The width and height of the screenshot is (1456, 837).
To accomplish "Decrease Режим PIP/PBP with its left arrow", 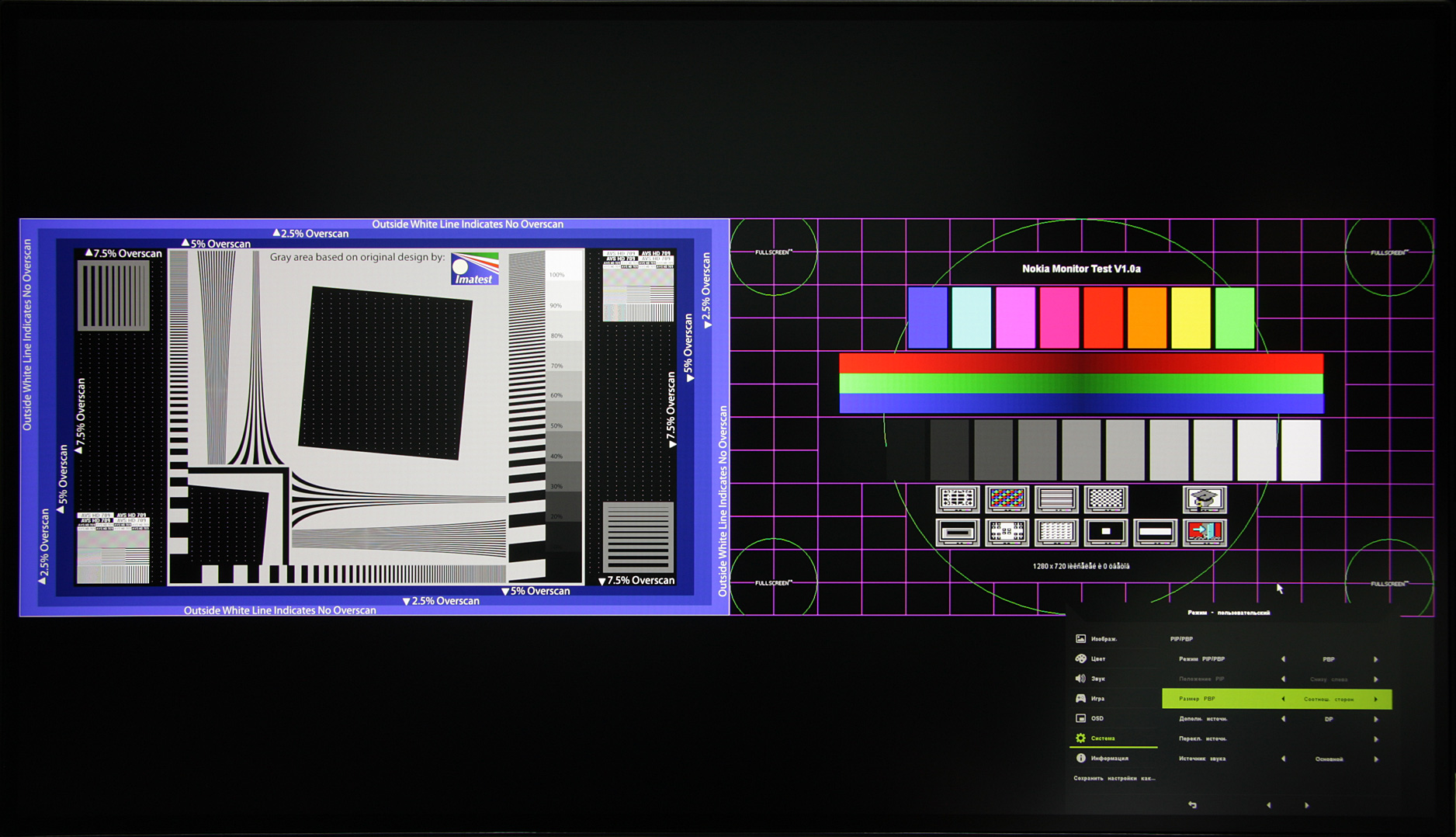I will click(x=1283, y=659).
